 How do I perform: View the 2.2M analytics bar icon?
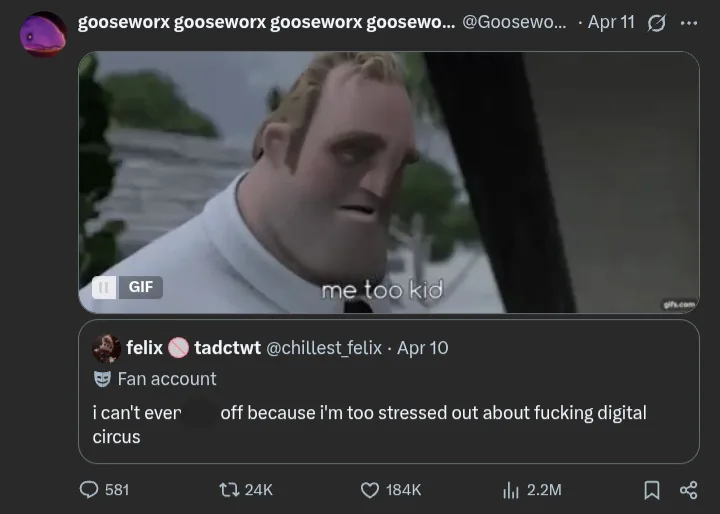(x=511, y=490)
